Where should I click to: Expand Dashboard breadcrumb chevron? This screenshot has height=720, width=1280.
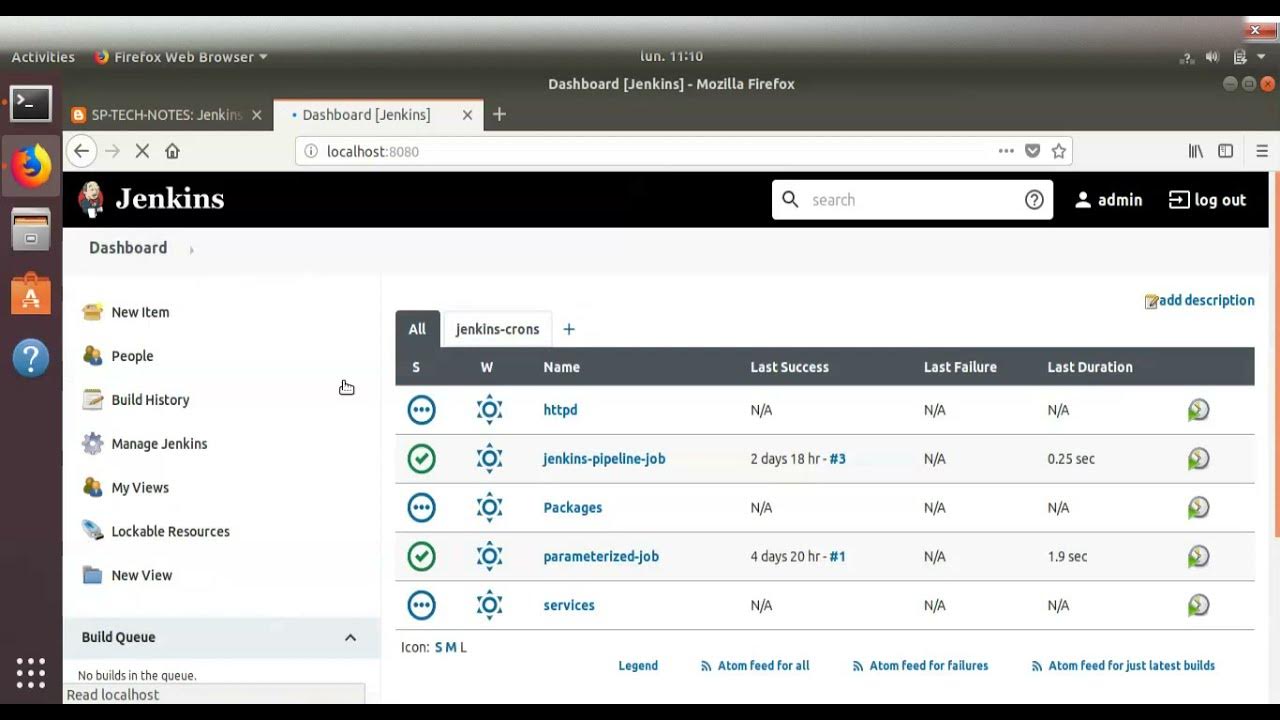click(x=191, y=249)
